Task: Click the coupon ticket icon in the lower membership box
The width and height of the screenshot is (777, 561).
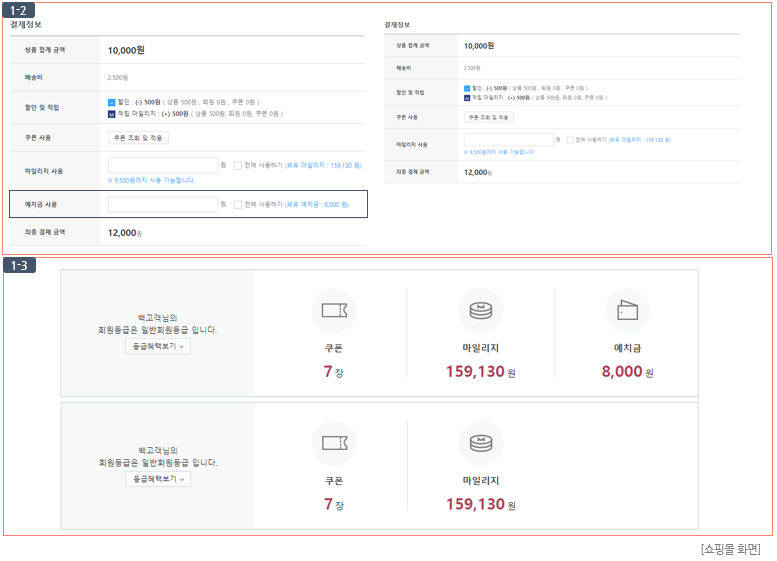Action: [x=333, y=443]
